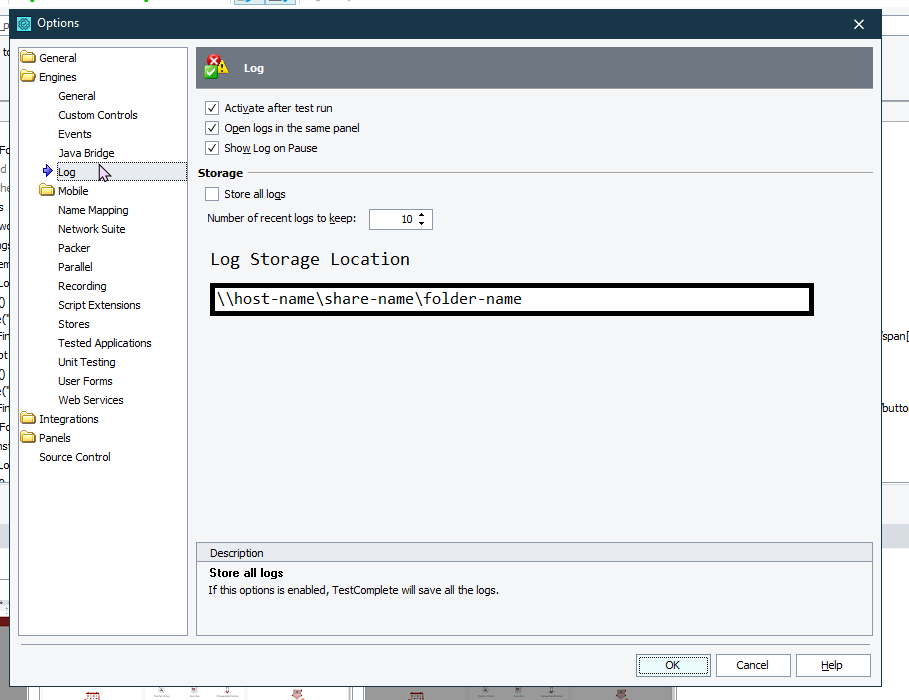The image size is (909, 700).
Task: Toggle Activate after test run checkbox
Action: [212, 108]
